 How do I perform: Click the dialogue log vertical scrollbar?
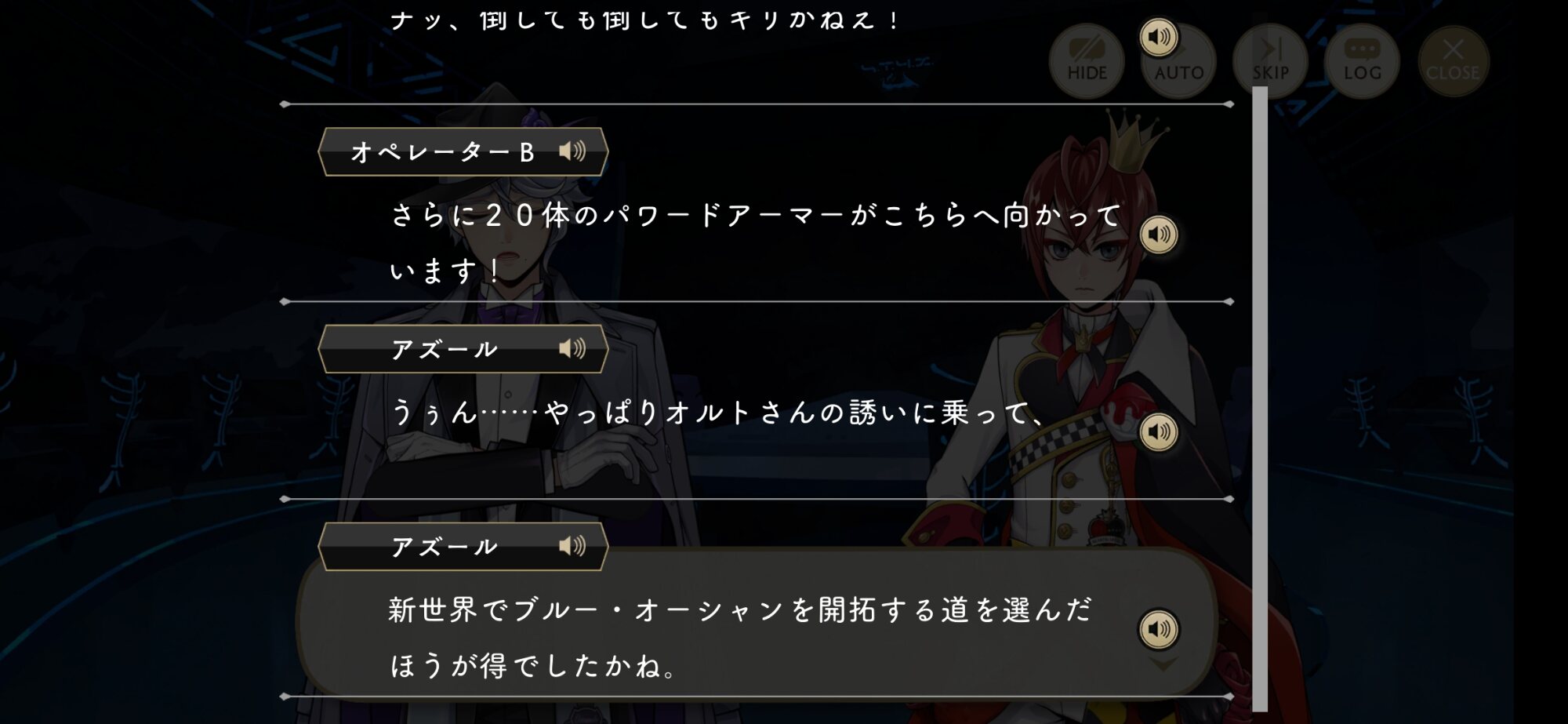click(x=1260, y=398)
